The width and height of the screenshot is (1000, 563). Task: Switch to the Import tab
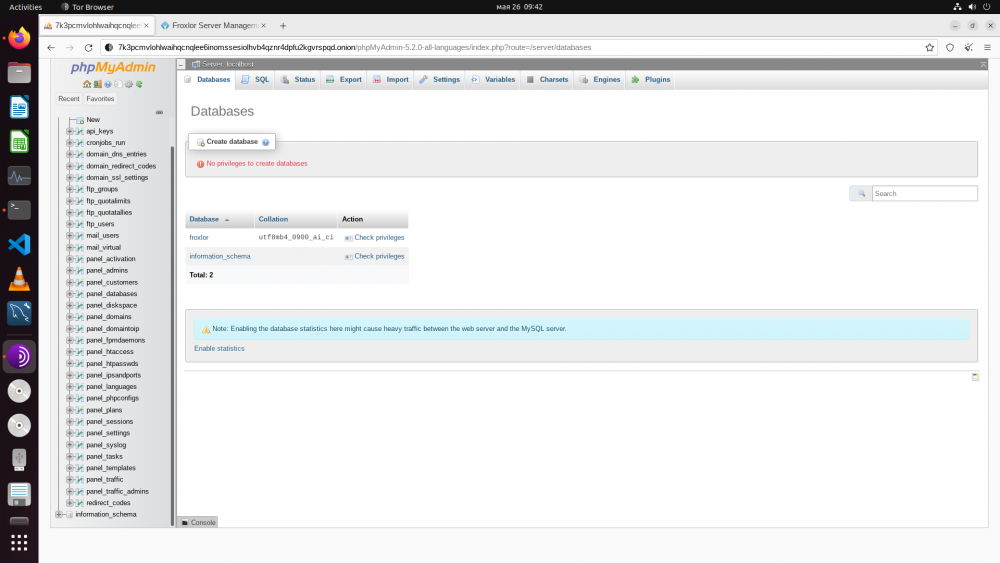click(391, 80)
